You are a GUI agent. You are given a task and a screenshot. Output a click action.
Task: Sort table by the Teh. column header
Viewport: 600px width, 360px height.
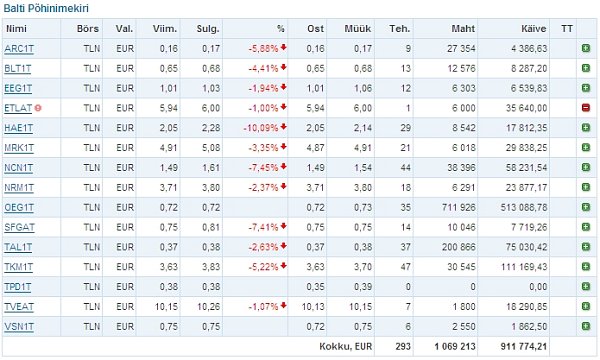click(x=399, y=29)
